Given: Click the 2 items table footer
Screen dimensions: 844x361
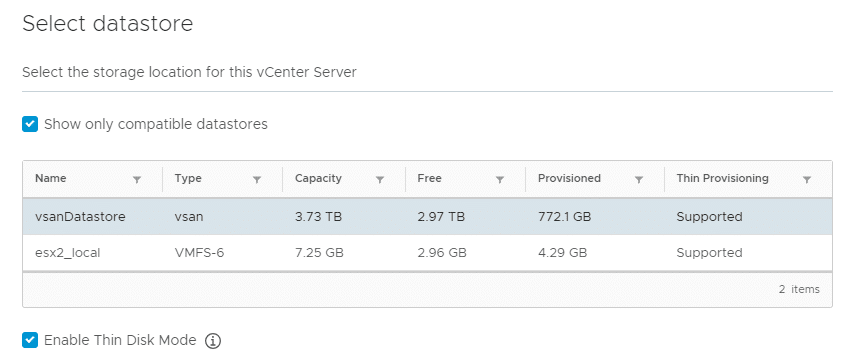Looking at the screenshot, I should (x=799, y=289).
